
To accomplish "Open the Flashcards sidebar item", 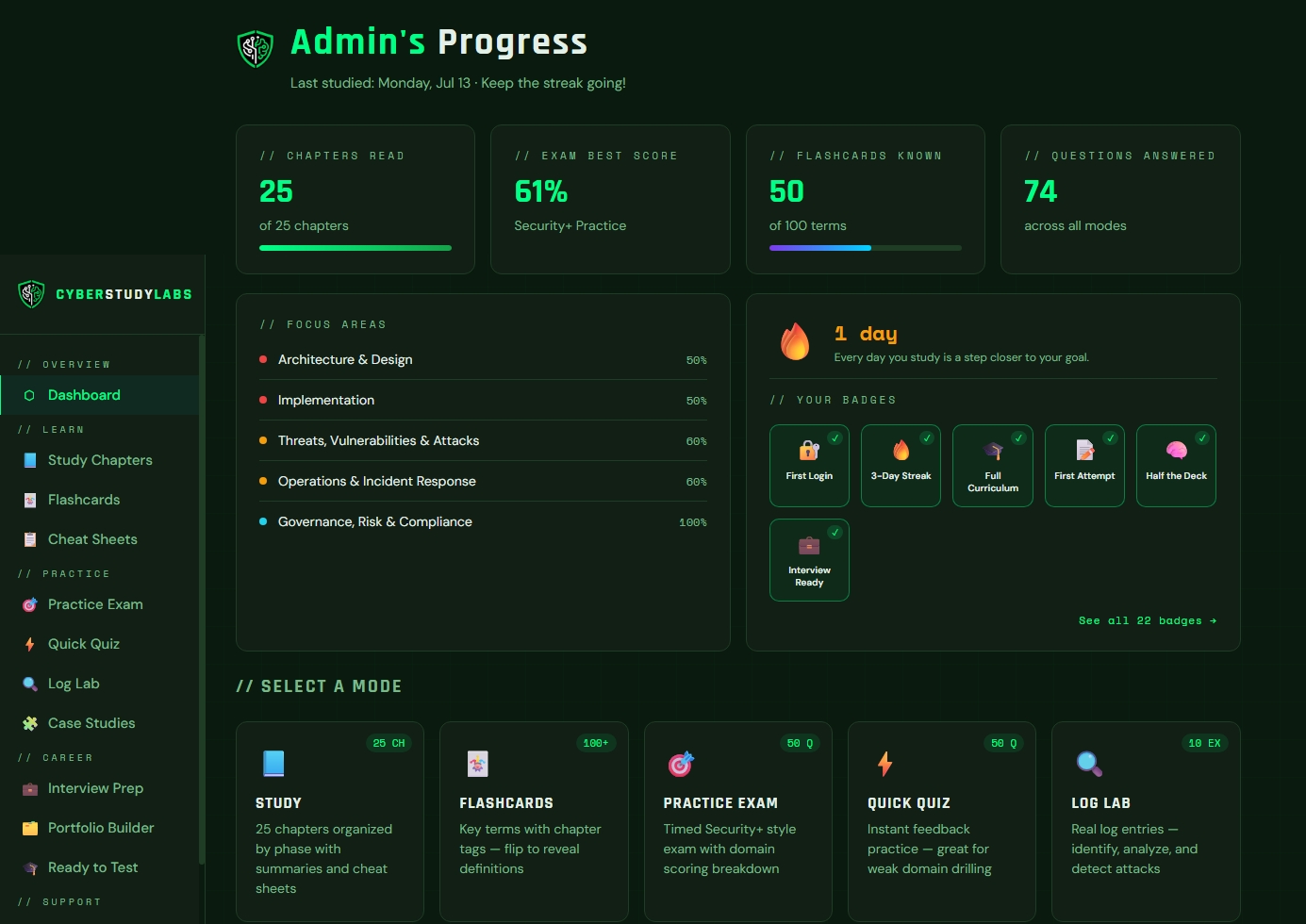I will (x=99, y=500).
